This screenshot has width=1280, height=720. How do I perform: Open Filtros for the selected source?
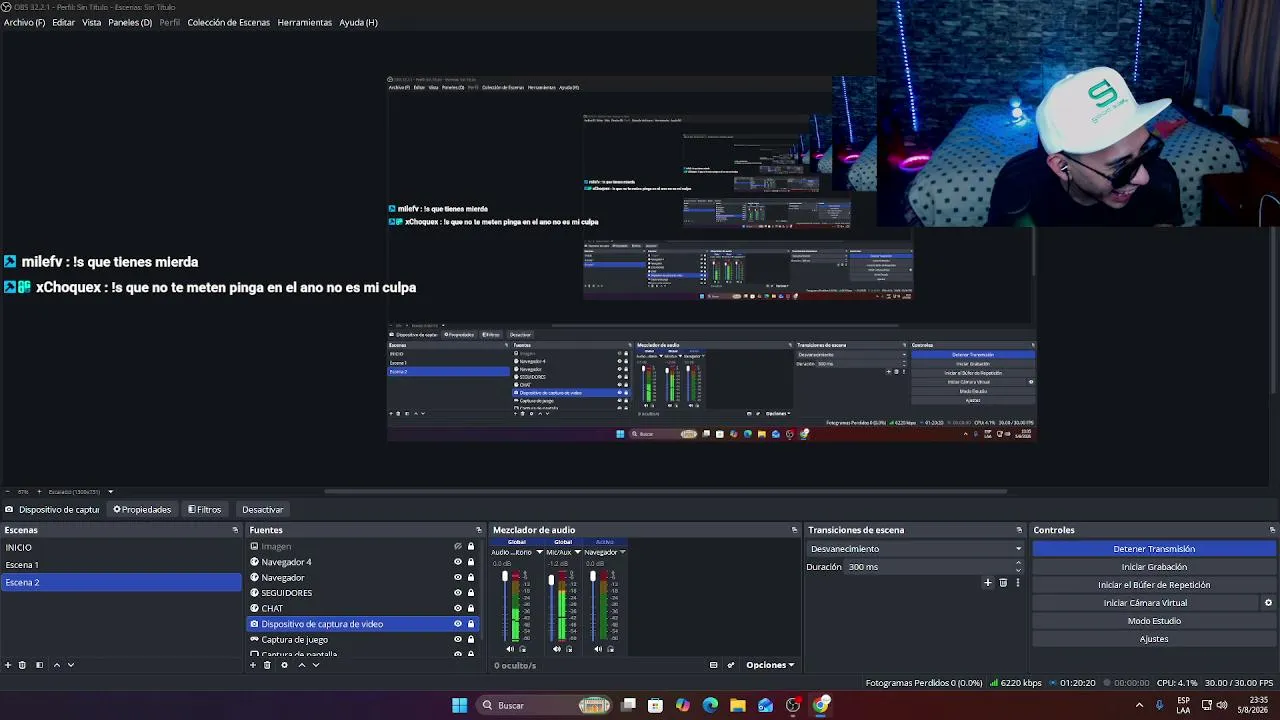204,510
